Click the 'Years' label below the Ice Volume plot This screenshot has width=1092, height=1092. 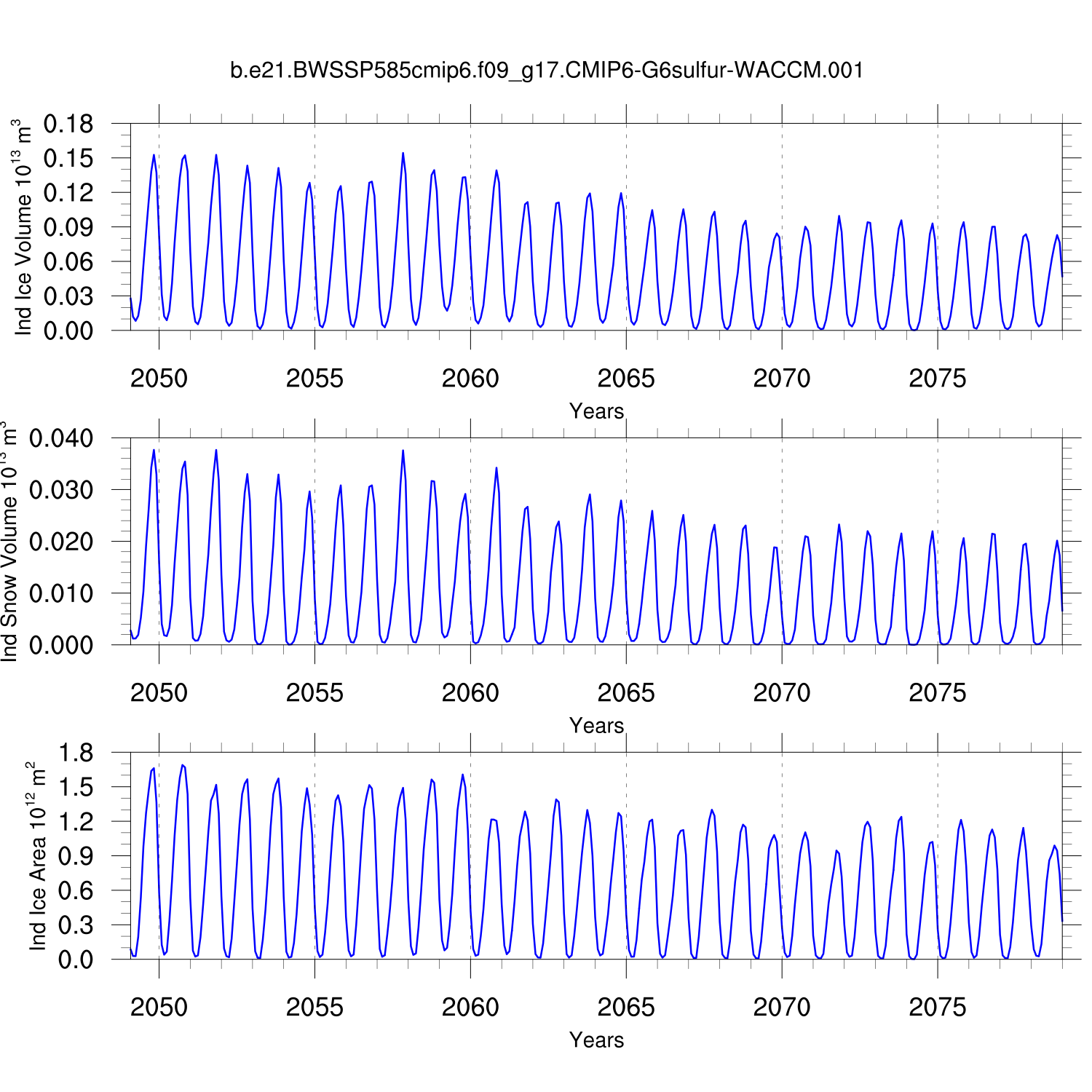[x=596, y=411]
